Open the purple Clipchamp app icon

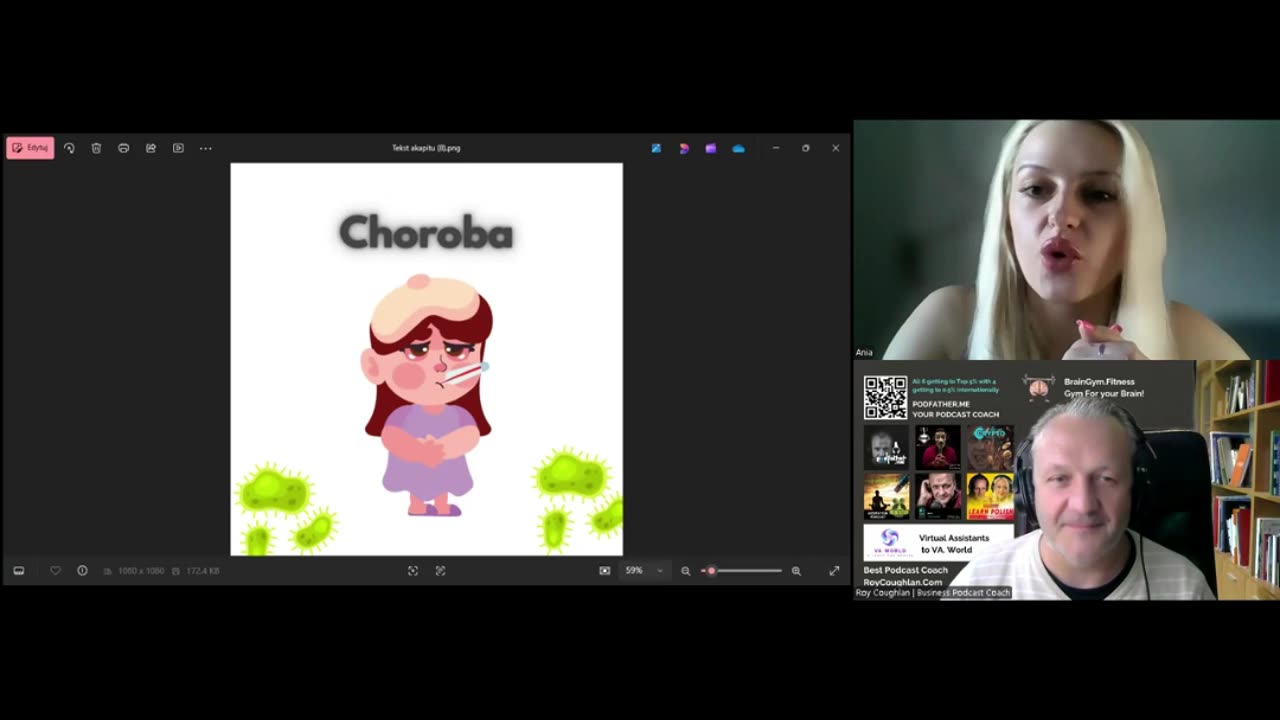711,148
